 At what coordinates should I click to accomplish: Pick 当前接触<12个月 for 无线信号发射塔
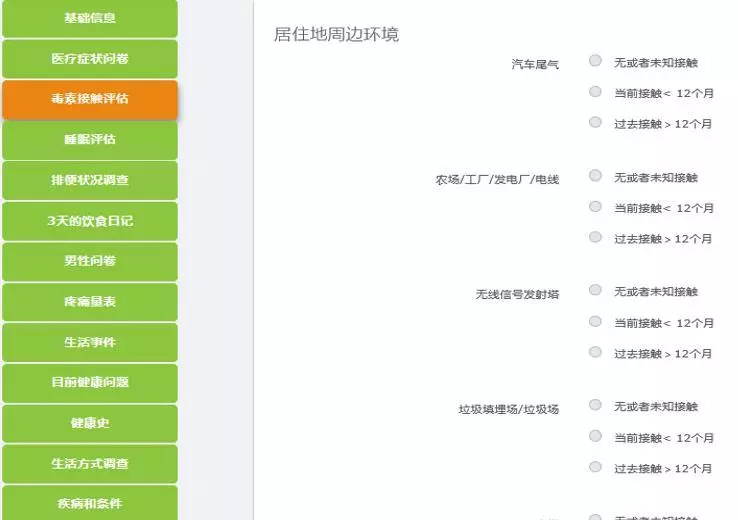click(596, 322)
